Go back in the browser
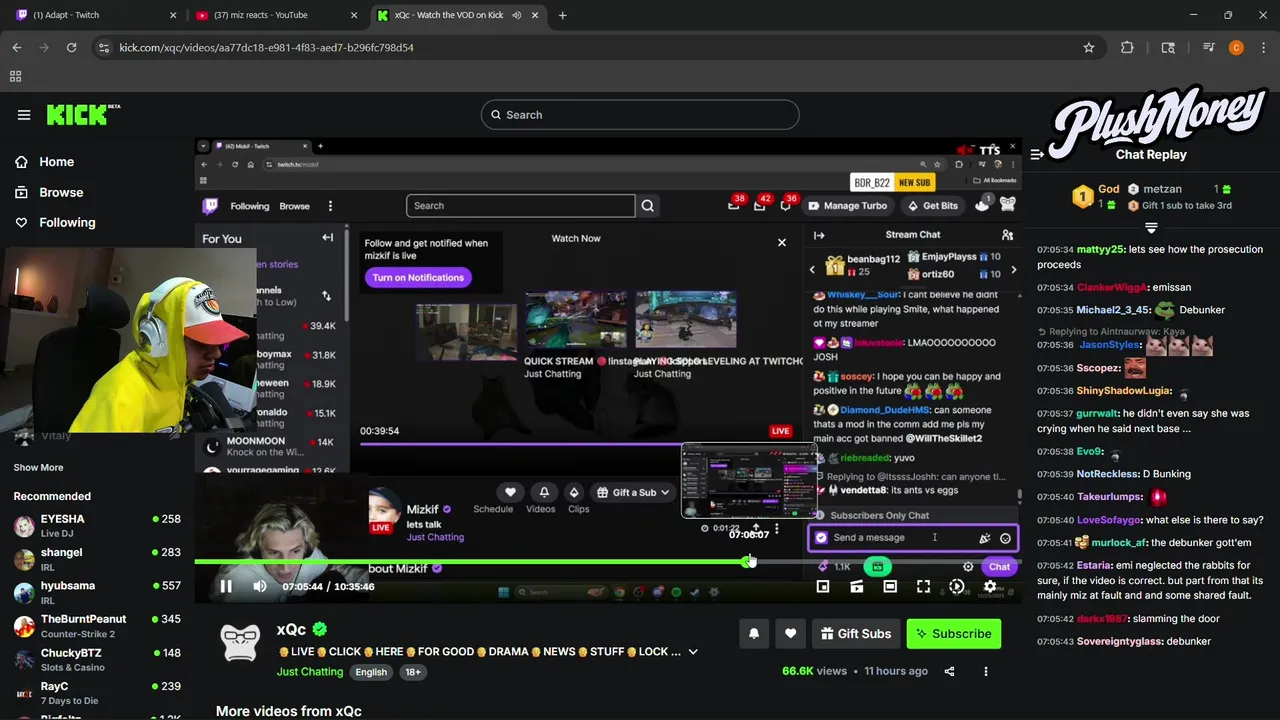The image size is (1280, 720). 17,47
